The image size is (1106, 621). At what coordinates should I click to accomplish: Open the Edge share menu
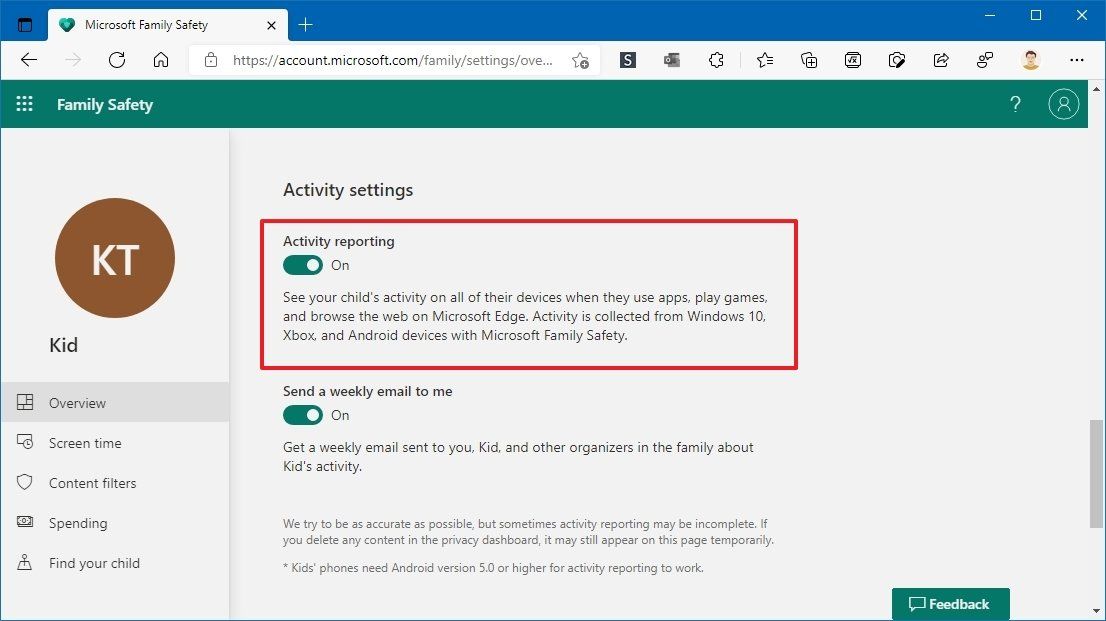[941, 60]
